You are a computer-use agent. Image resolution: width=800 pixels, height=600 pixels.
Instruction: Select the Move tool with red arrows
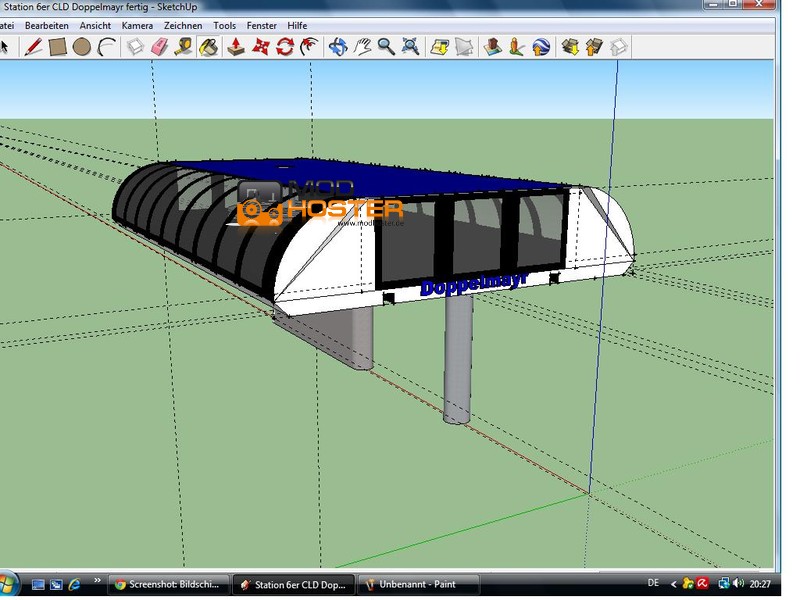coord(260,47)
